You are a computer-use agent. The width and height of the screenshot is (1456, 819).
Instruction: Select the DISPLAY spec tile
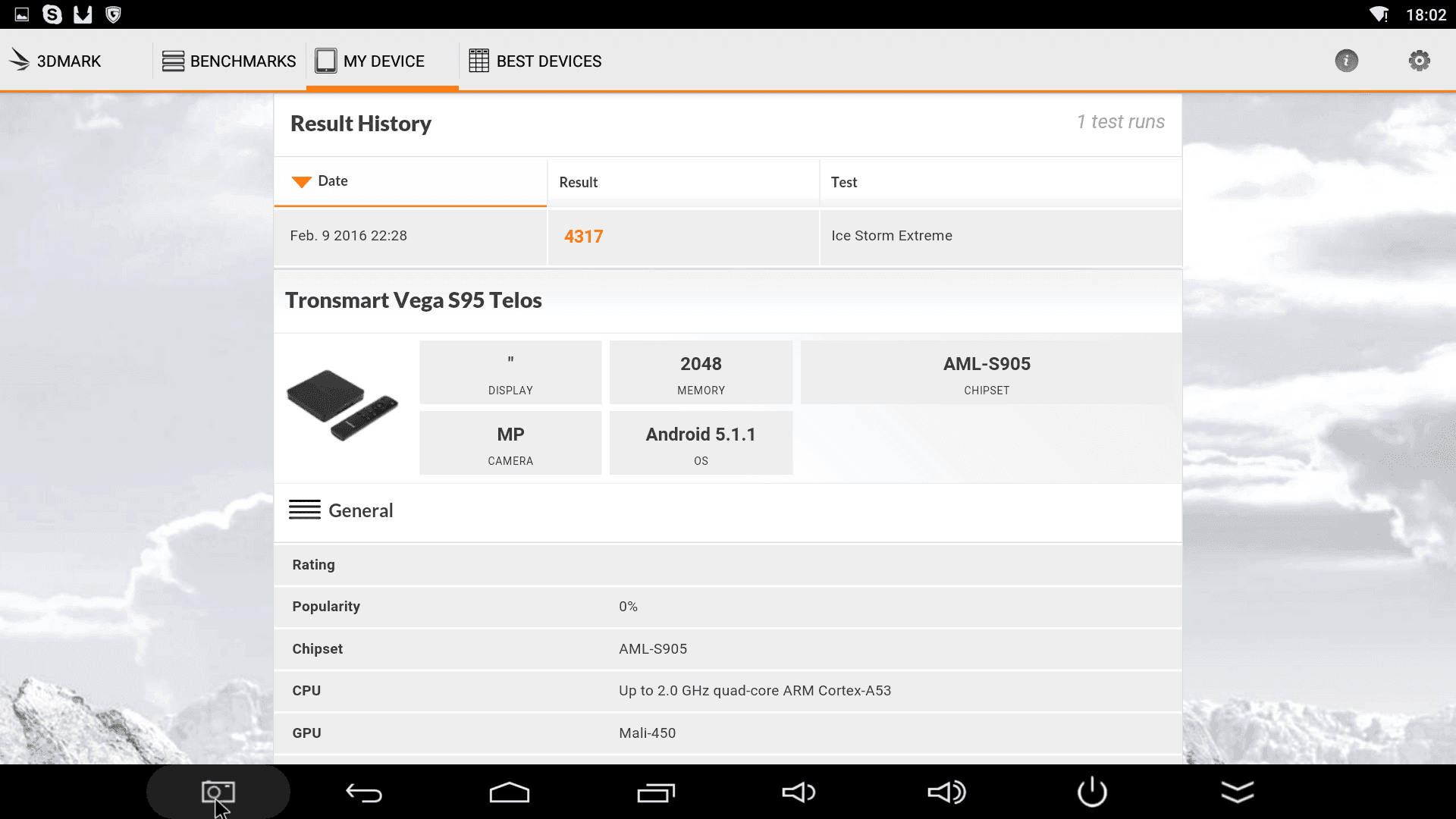point(510,372)
